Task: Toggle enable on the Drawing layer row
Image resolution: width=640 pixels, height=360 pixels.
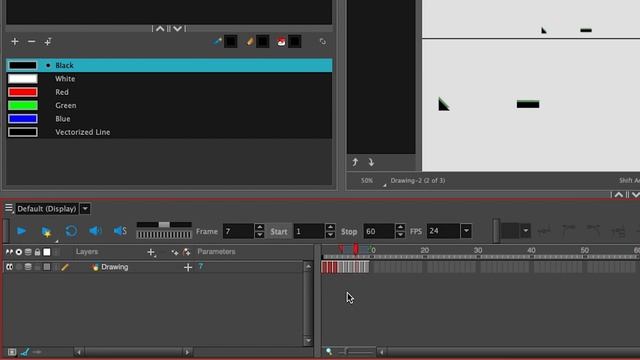Action: coord(28,267)
